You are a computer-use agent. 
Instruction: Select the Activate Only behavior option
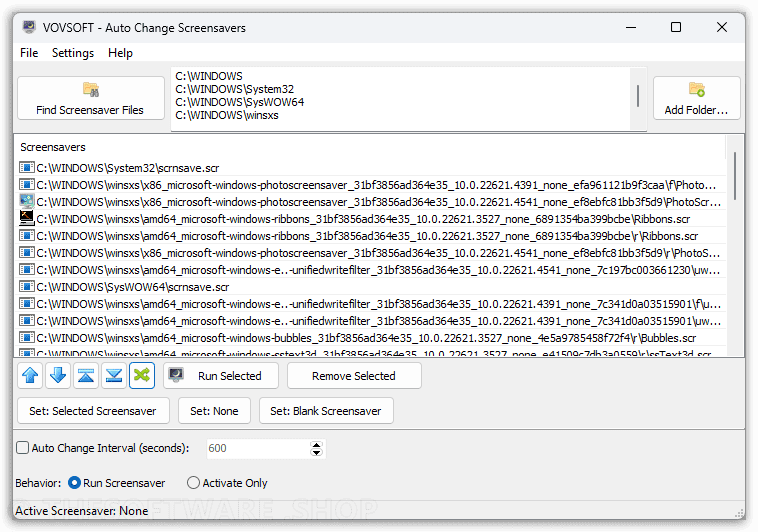point(193,483)
